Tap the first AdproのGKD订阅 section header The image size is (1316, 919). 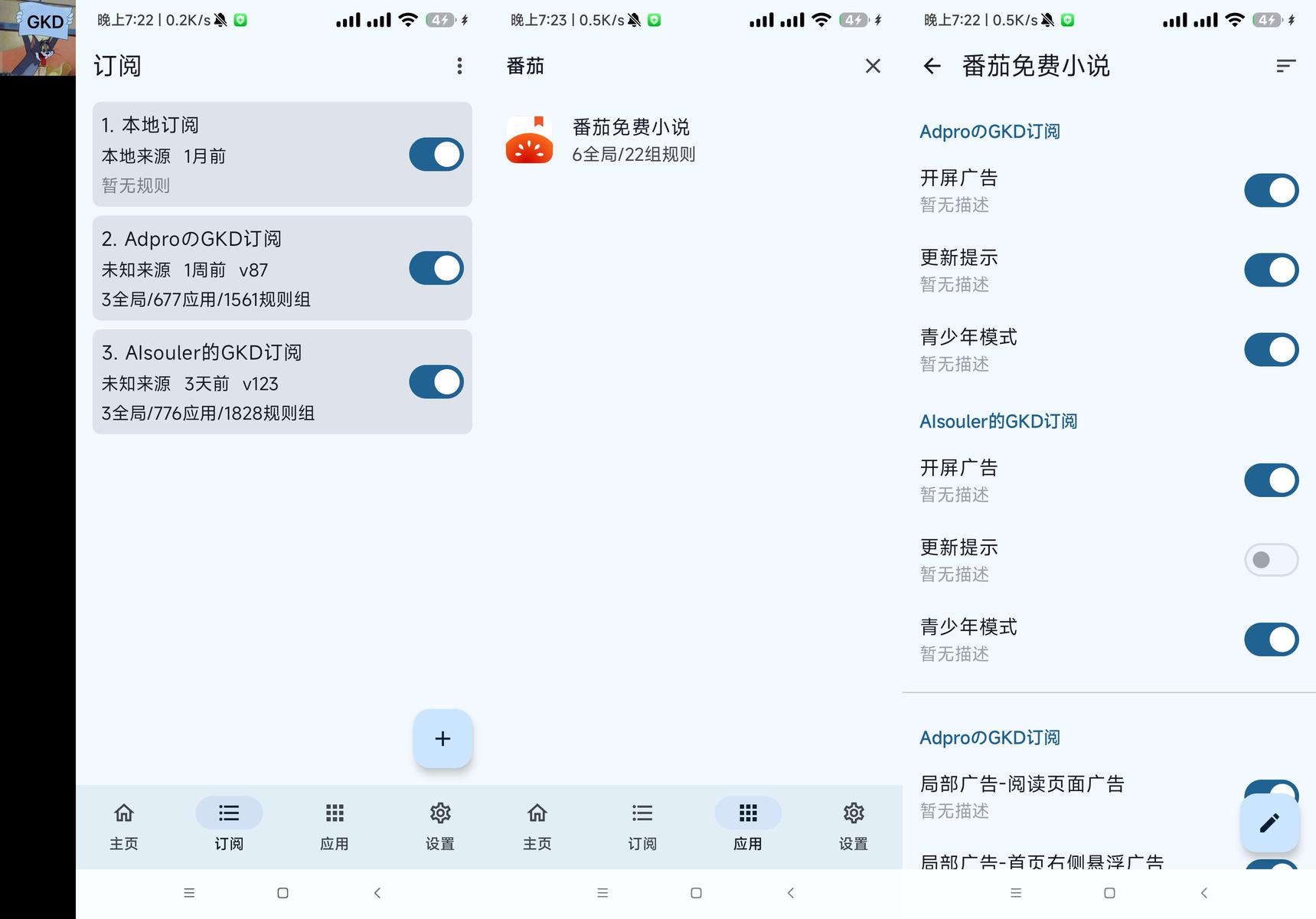pos(990,132)
